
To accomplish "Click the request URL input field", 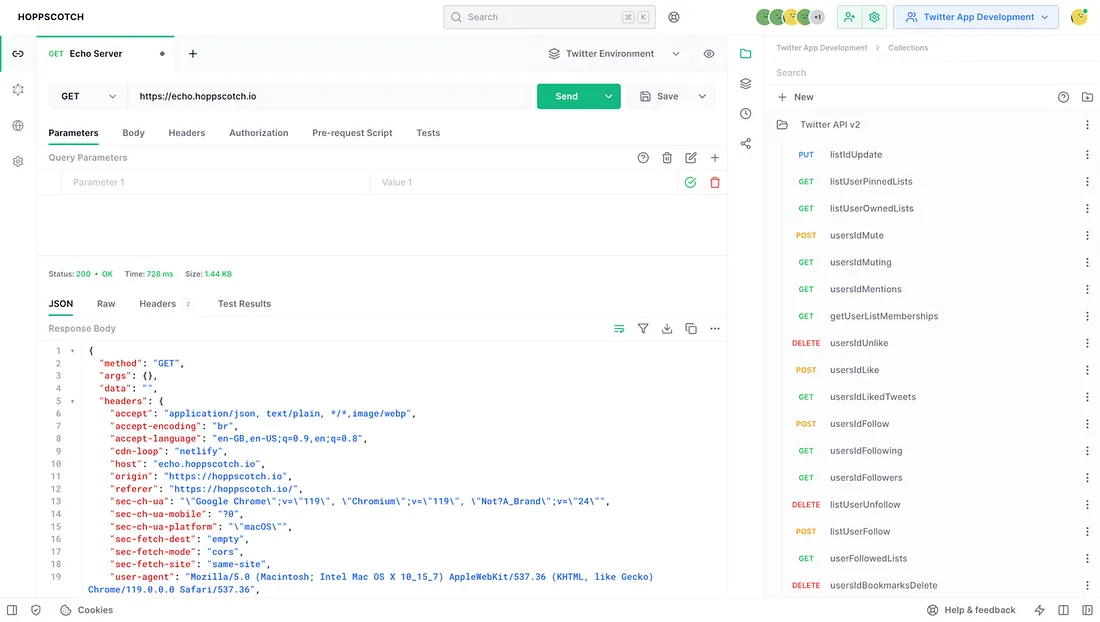I will tap(330, 96).
